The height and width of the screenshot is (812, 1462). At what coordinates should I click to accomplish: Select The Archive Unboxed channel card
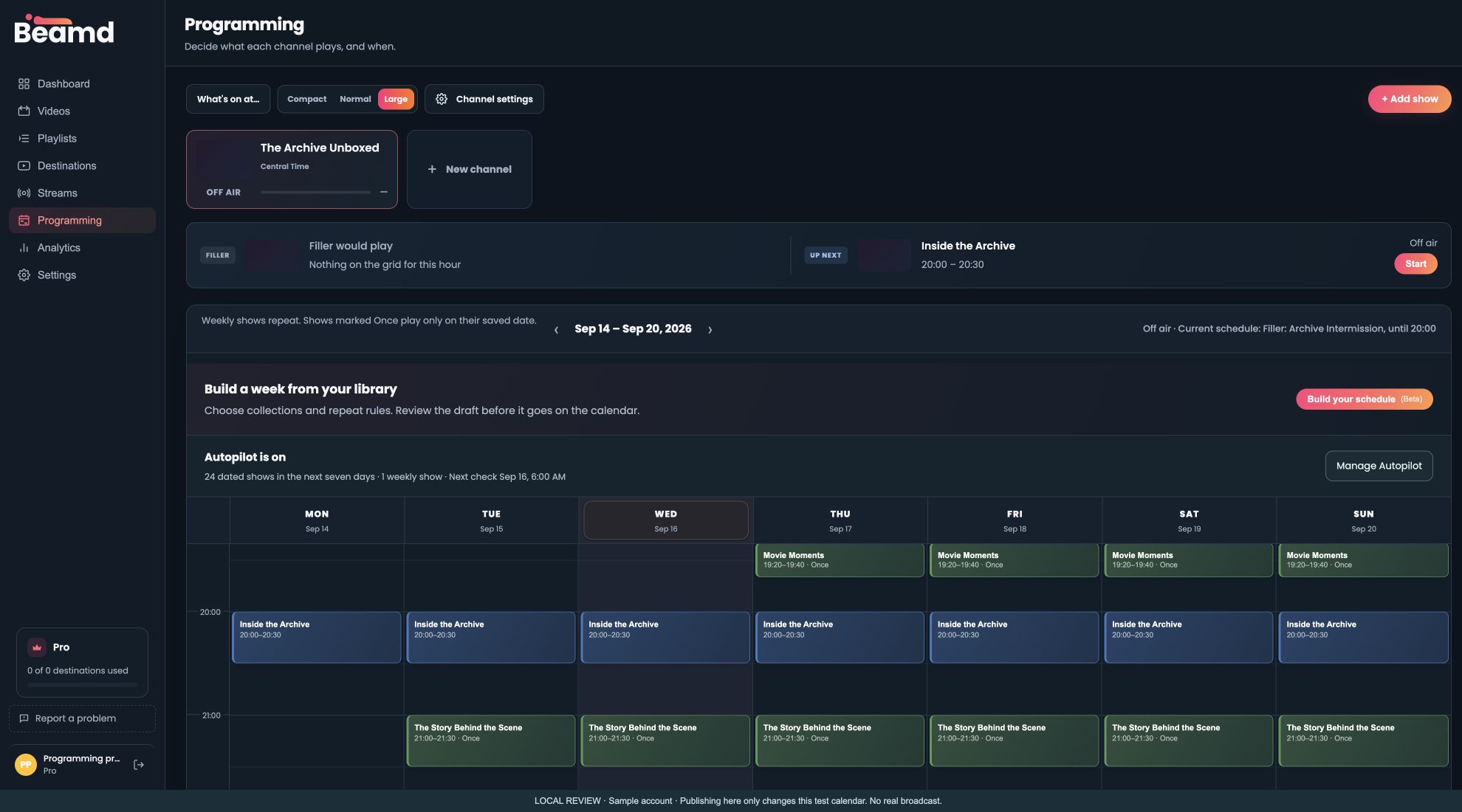coord(292,170)
